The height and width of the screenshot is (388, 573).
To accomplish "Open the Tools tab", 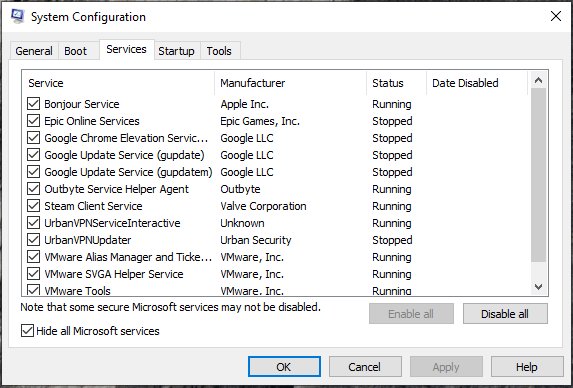I will click(219, 51).
